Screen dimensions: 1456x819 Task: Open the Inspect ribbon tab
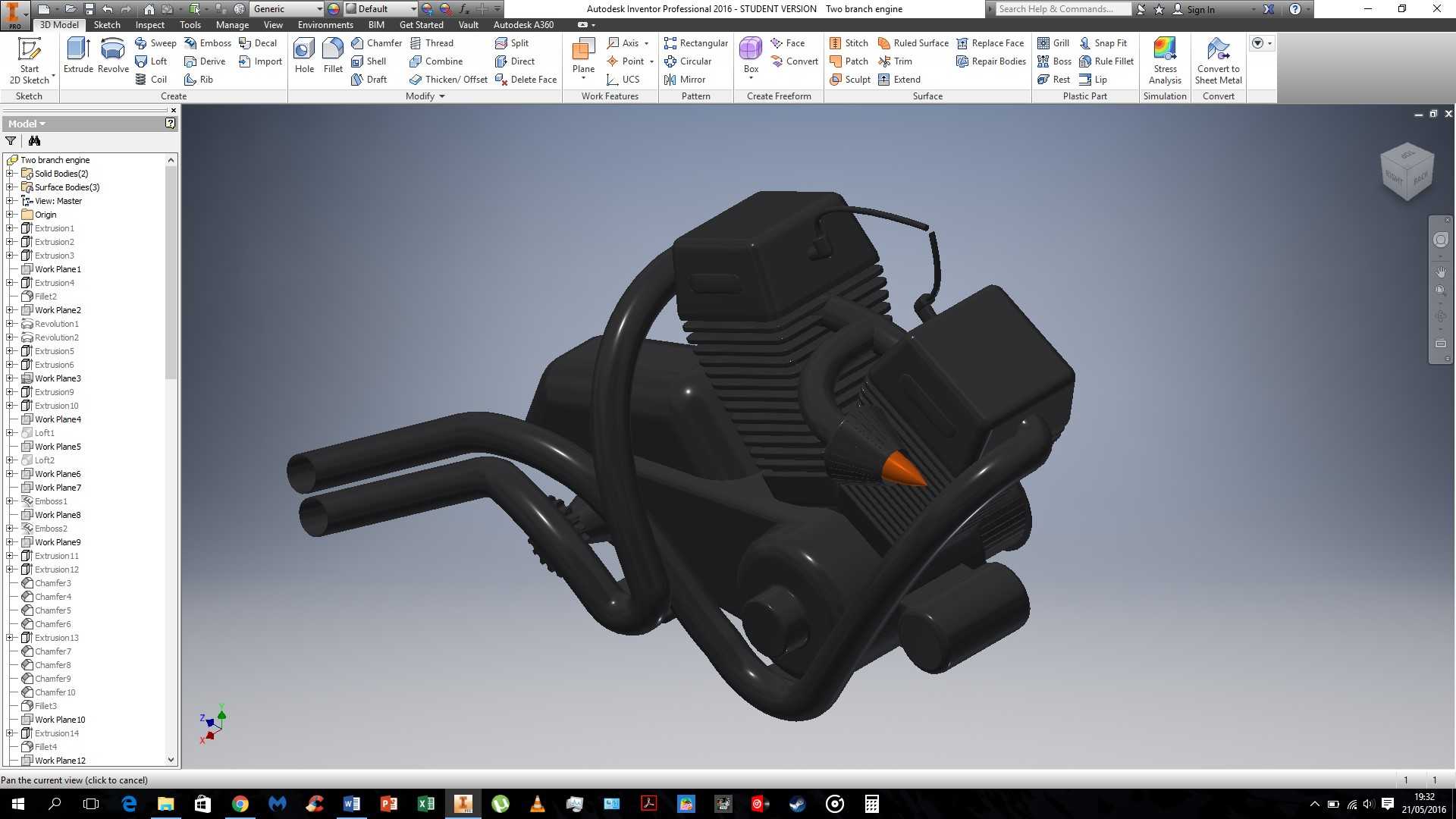(149, 25)
